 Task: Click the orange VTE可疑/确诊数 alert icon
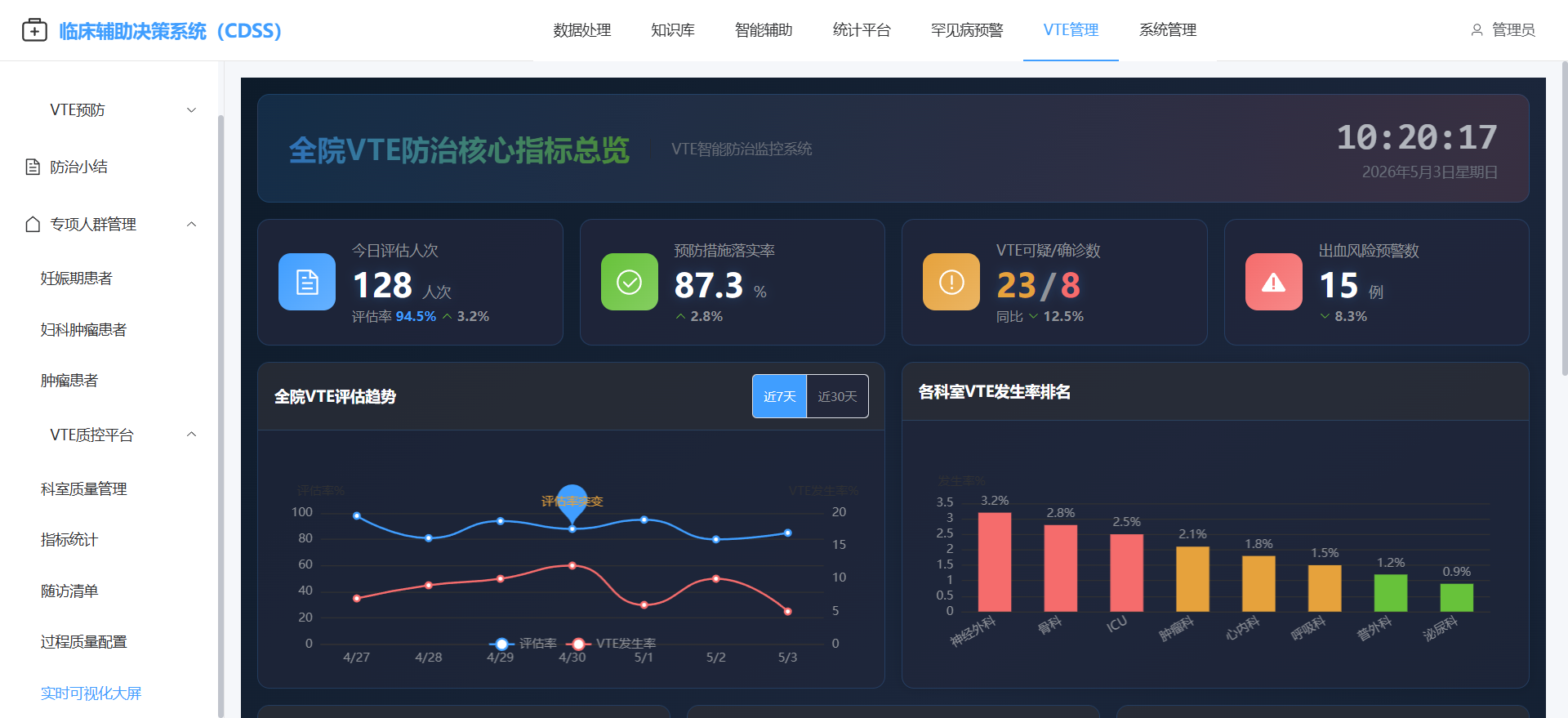951,282
